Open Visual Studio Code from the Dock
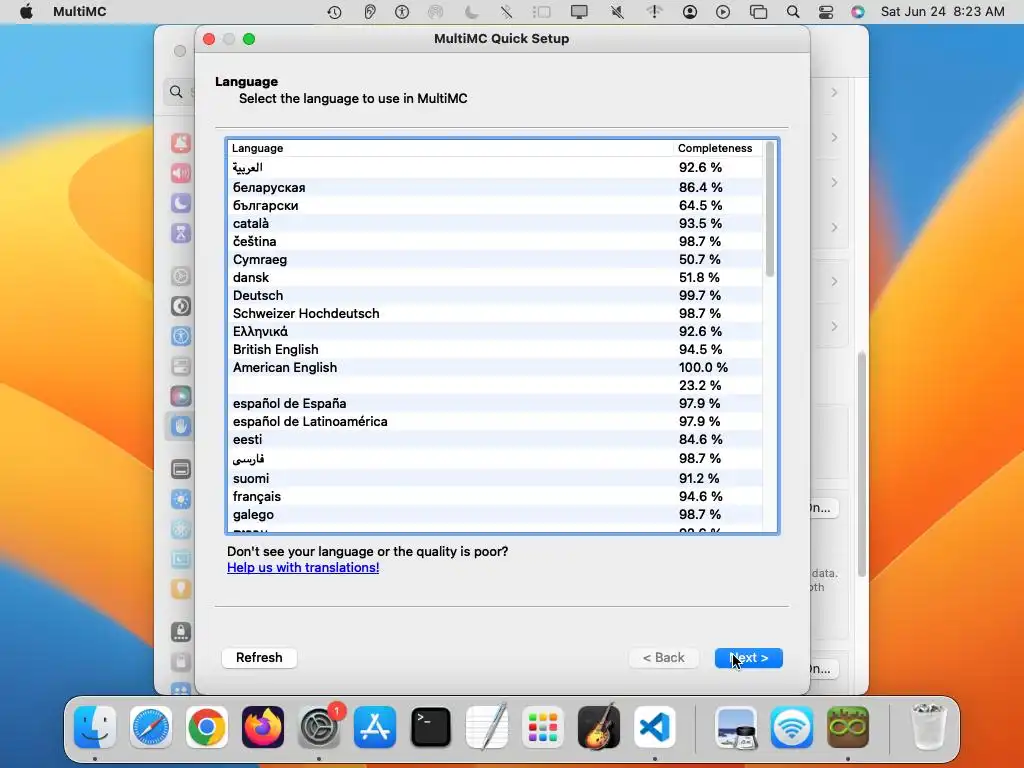 [x=655, y=727]
